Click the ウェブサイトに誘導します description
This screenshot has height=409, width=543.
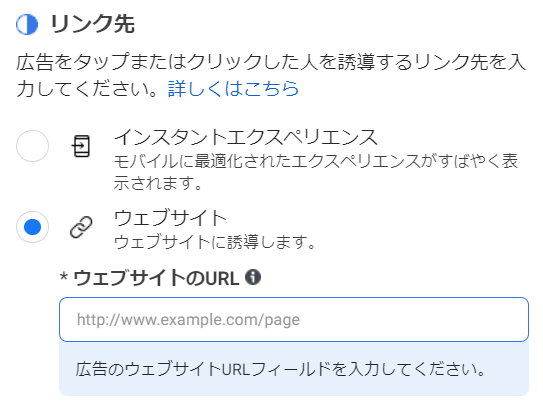215,242
